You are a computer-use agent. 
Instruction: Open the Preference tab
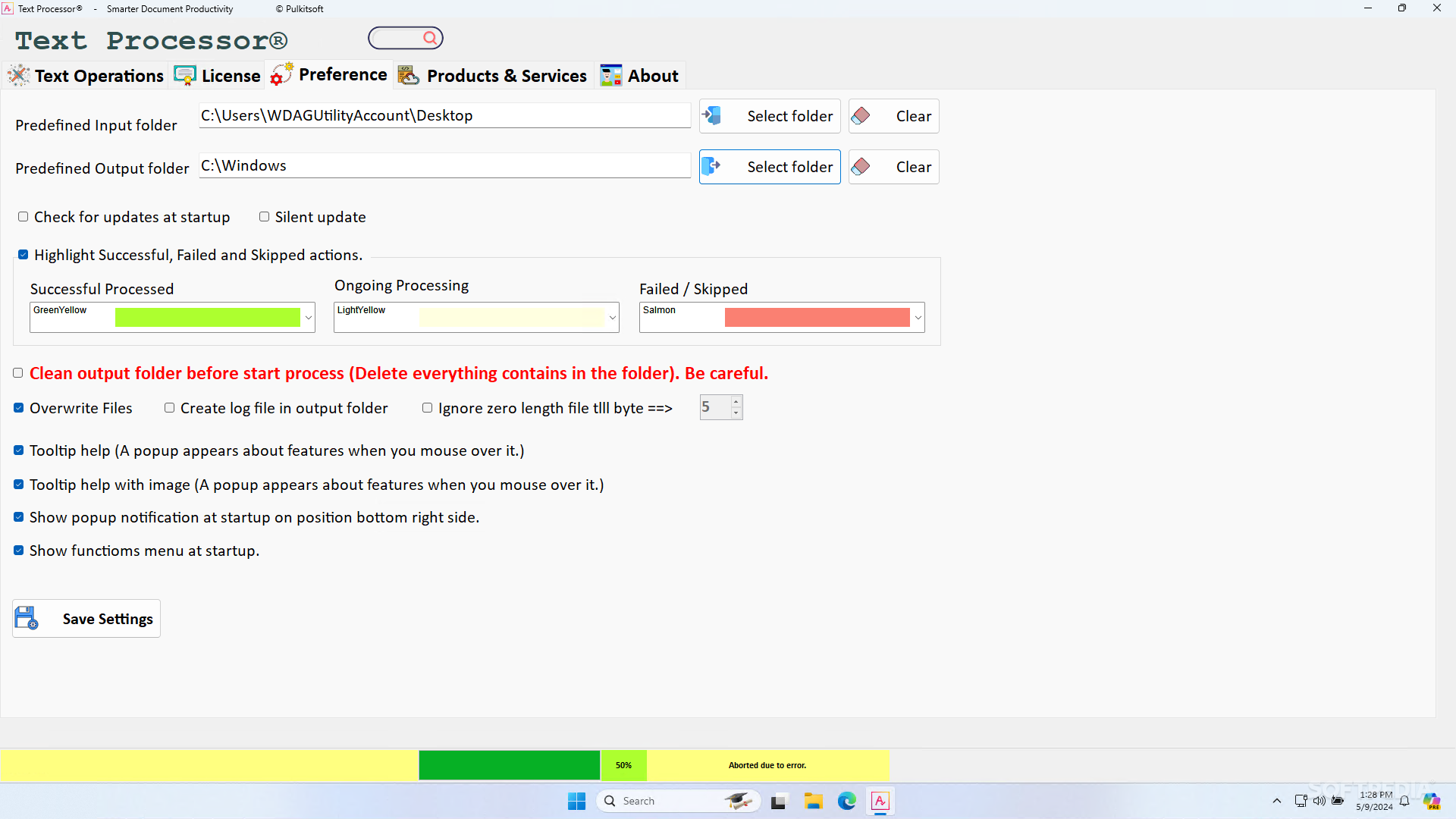(x=329, y=74)
